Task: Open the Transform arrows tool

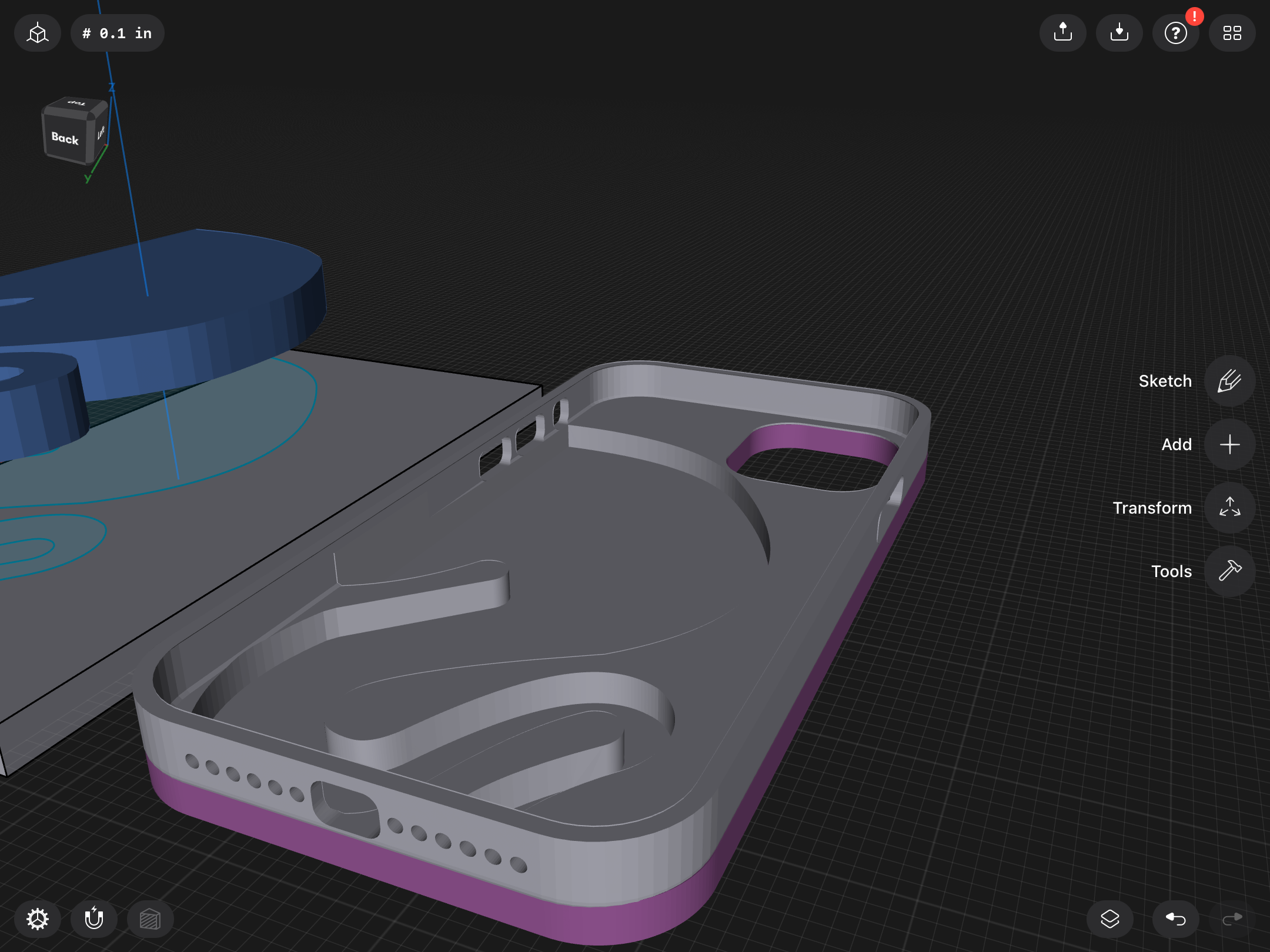Action: [1229, 507]
